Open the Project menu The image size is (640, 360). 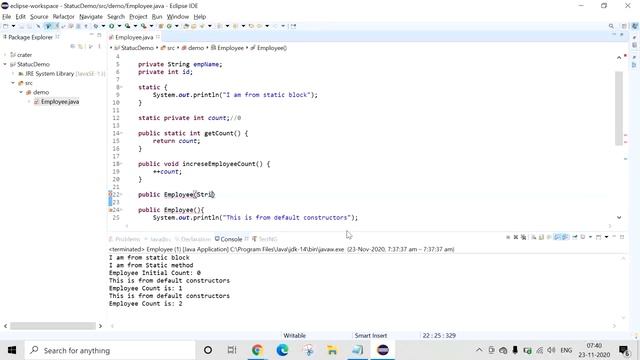point(138,17)
